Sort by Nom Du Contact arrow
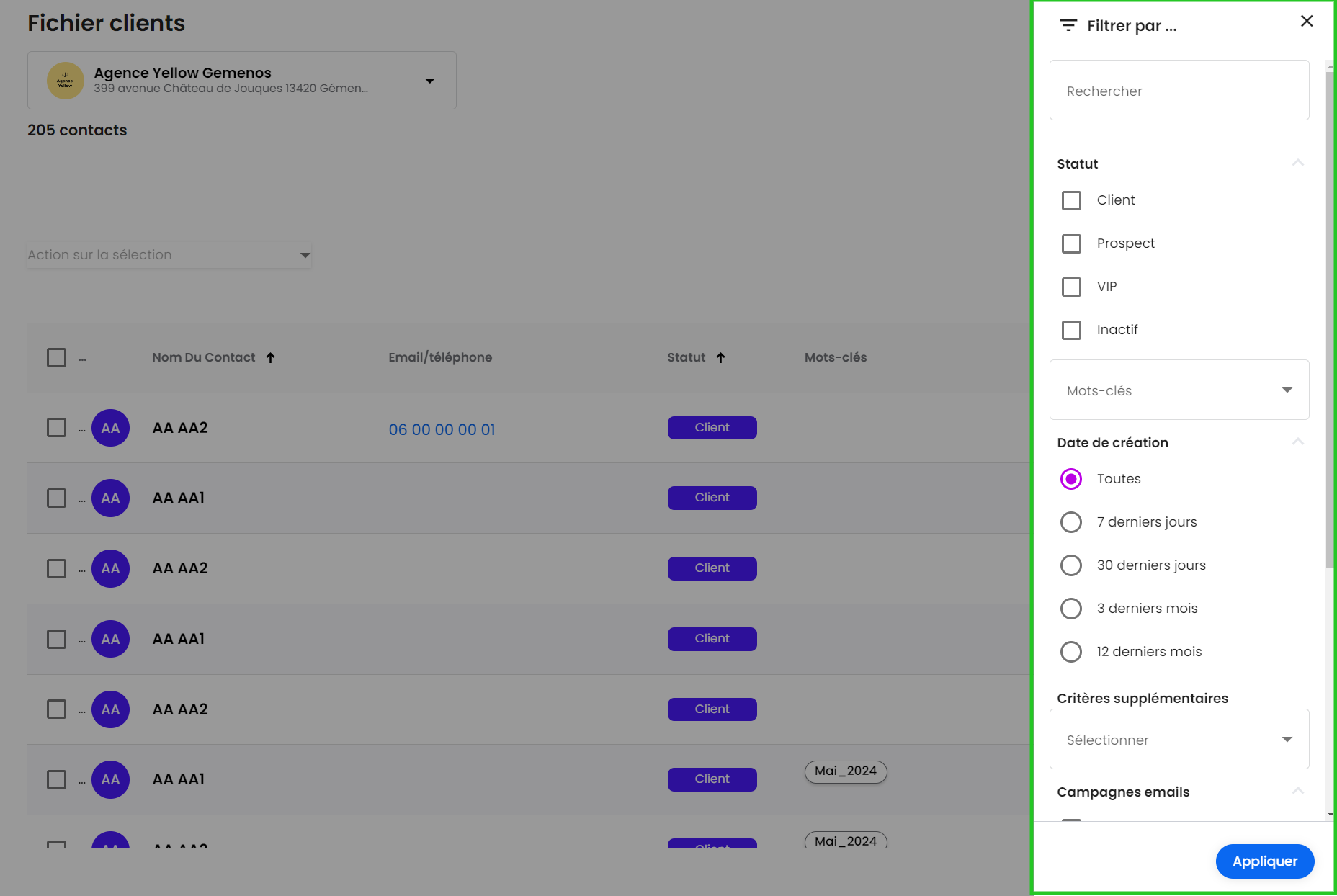 tap(271, 357)
